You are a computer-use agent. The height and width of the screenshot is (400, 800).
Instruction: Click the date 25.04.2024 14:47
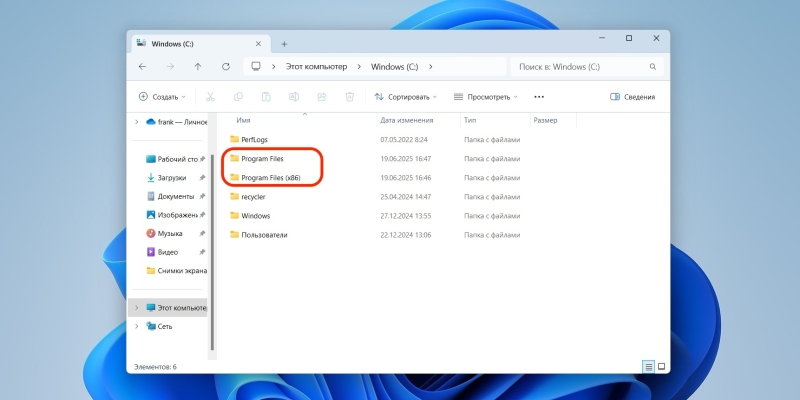tap(406, 197)
